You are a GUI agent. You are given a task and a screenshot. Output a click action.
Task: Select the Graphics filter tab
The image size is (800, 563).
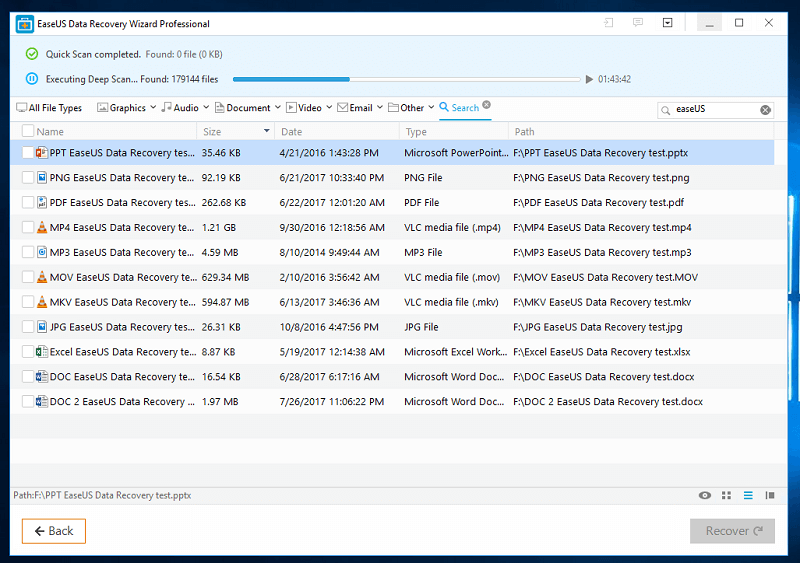121,108
